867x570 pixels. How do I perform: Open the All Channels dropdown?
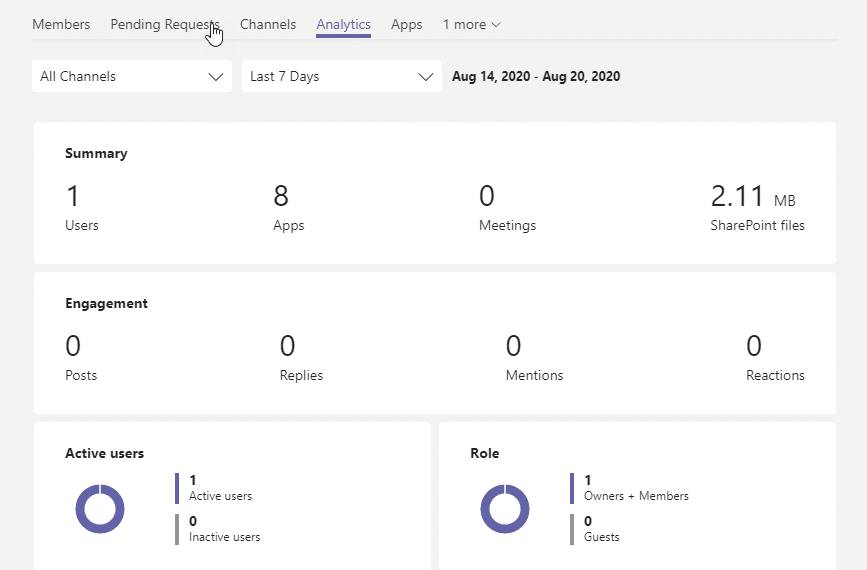coord(132,76)
